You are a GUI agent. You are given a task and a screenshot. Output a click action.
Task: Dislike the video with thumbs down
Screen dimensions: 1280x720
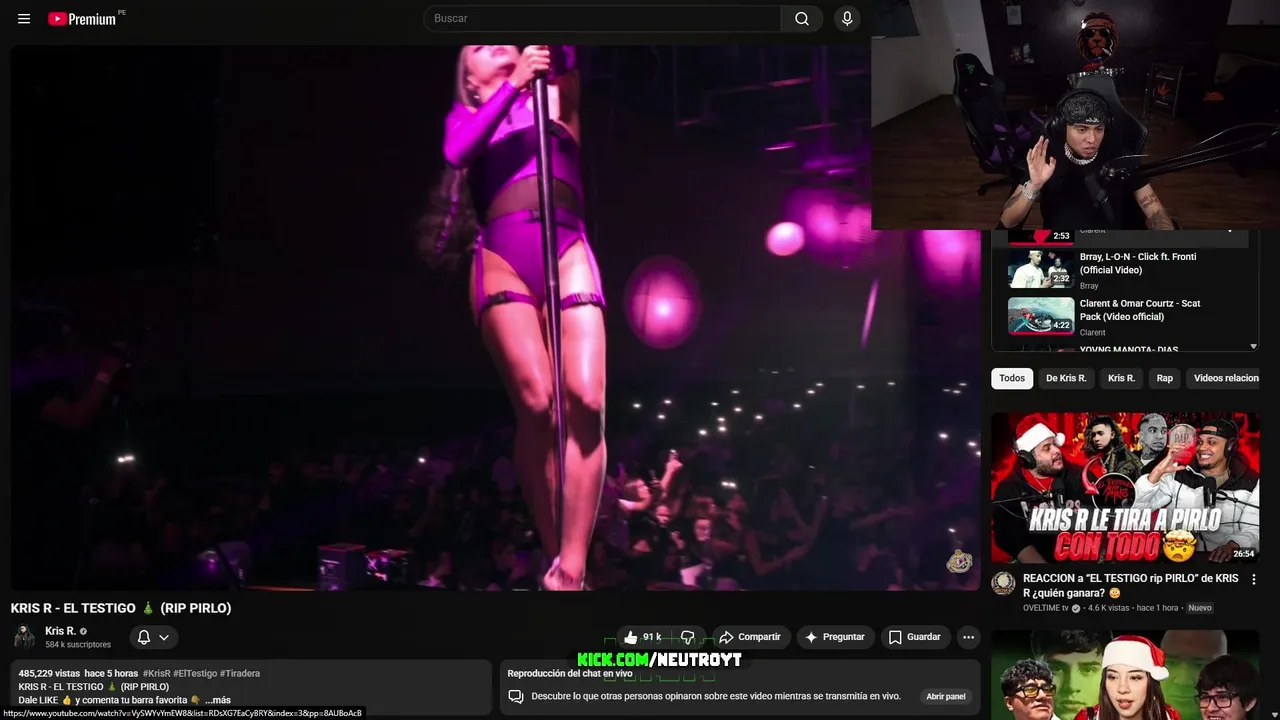688,637
